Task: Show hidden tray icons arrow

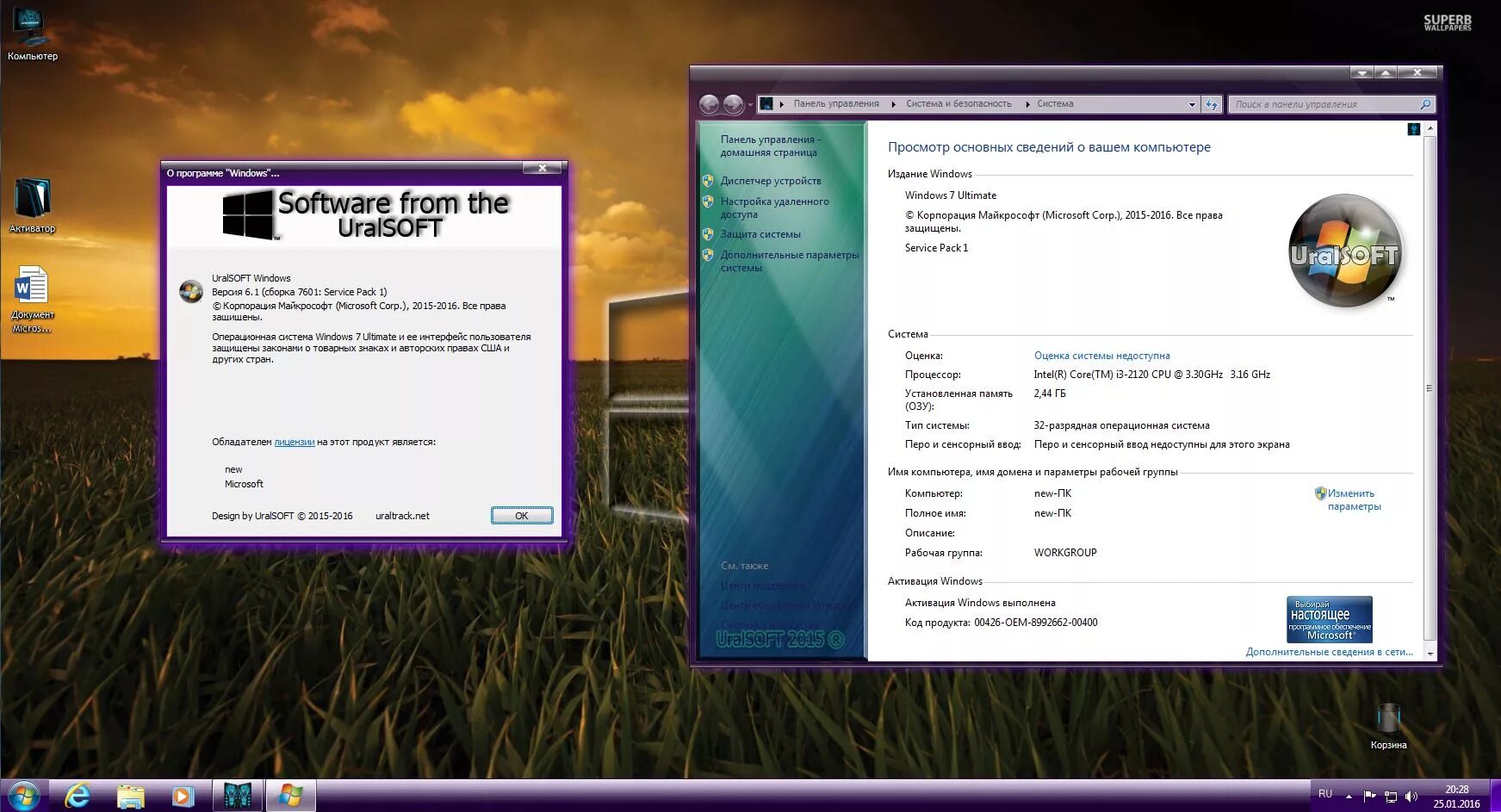Action: tap(1349, 796)
